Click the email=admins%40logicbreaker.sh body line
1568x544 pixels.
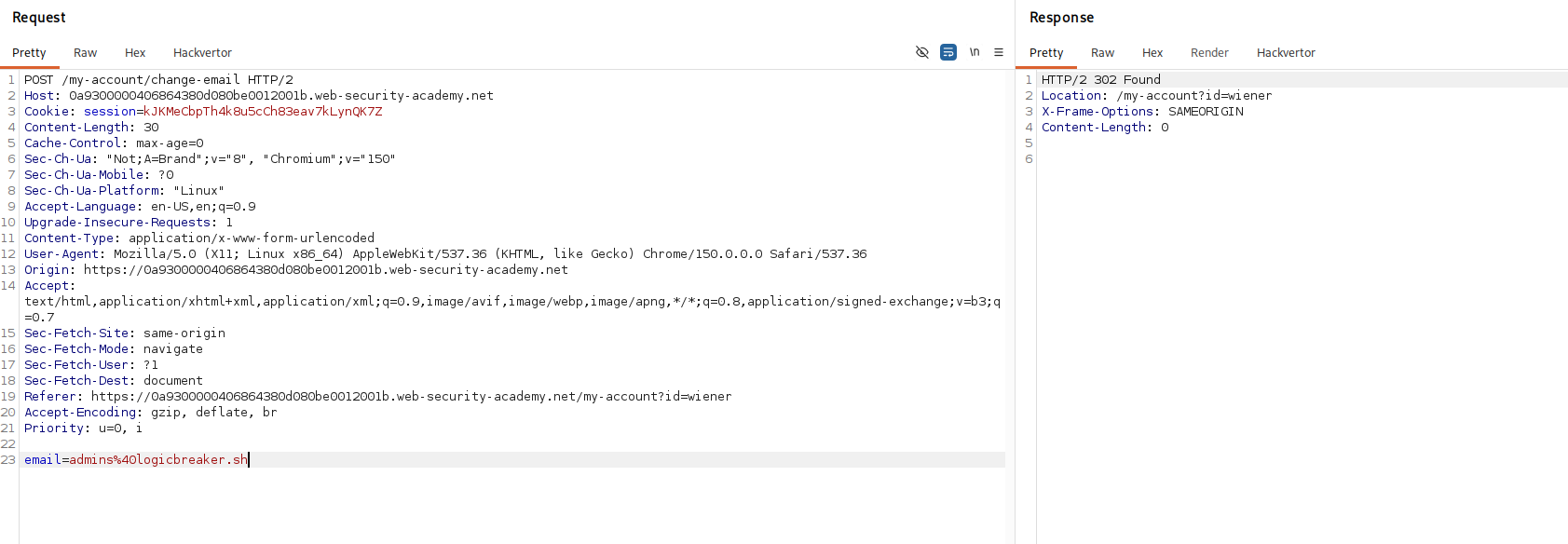point(136,460)
